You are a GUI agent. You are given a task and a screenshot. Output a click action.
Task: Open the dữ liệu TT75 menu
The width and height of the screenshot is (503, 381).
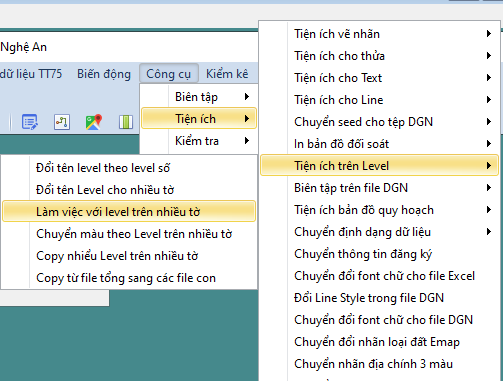tap(31, 74)
